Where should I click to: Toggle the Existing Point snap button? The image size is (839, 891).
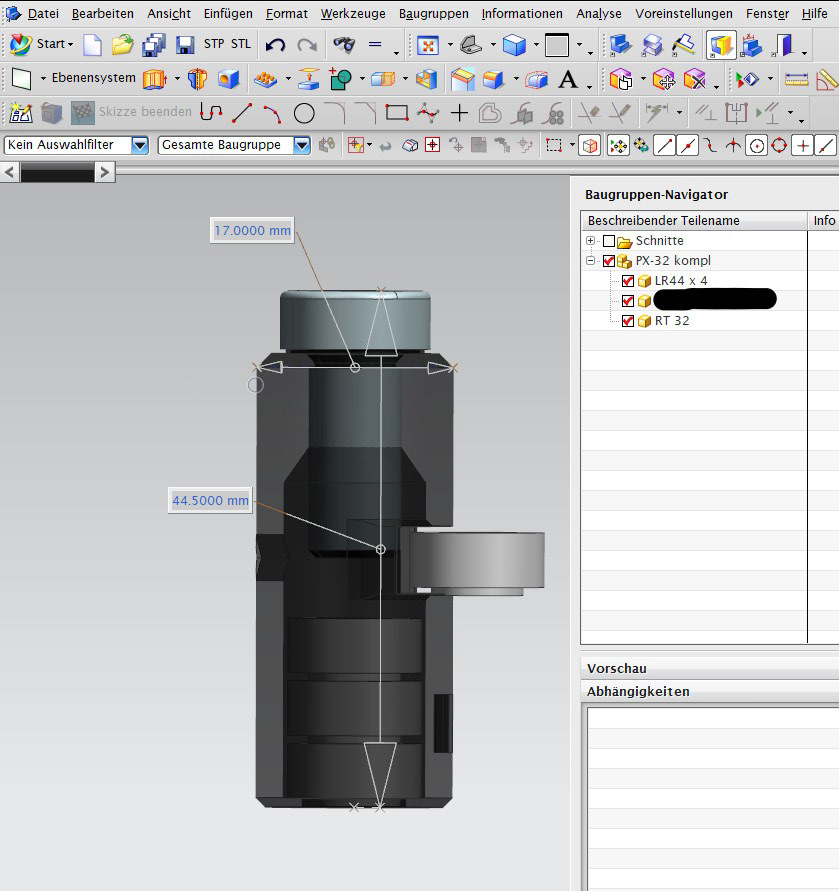tap(803, 146)
